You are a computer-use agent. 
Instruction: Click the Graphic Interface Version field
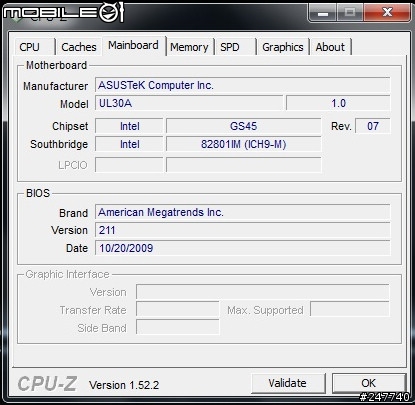263,292
